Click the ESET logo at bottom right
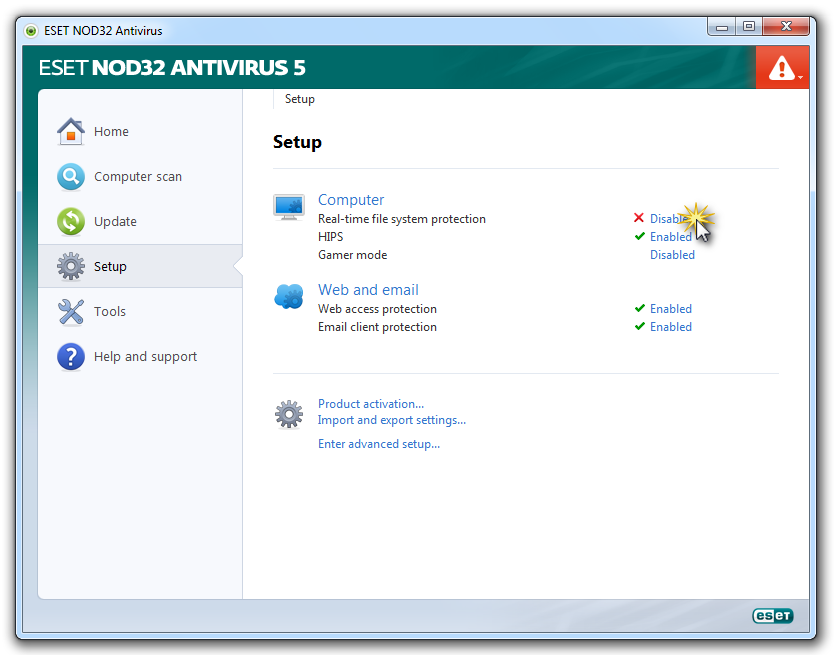The width and height of the screenshot is (835, 655). pyautogui.click(x=773, y=616)
